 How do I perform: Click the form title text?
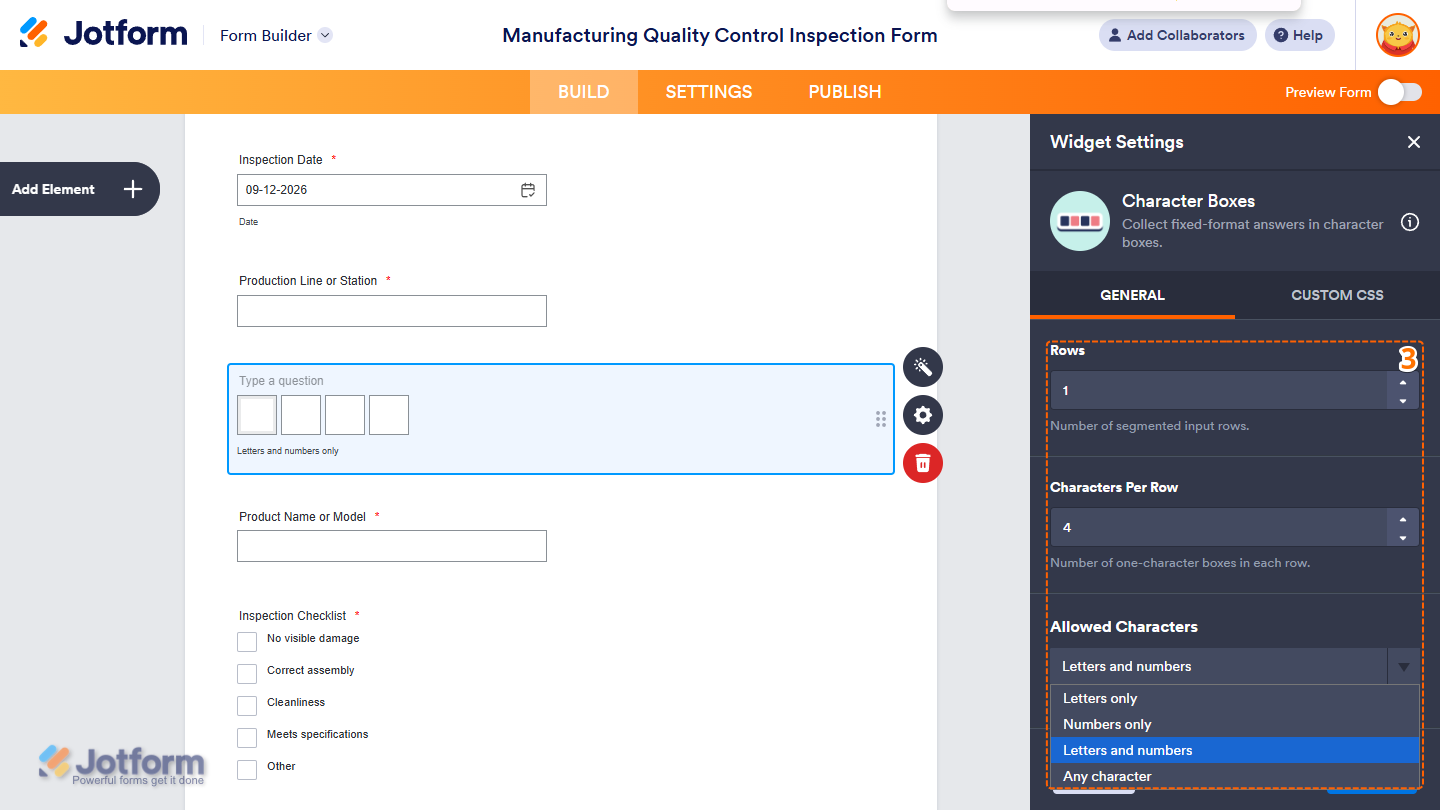pyautogui.click(x=720, y=35)
